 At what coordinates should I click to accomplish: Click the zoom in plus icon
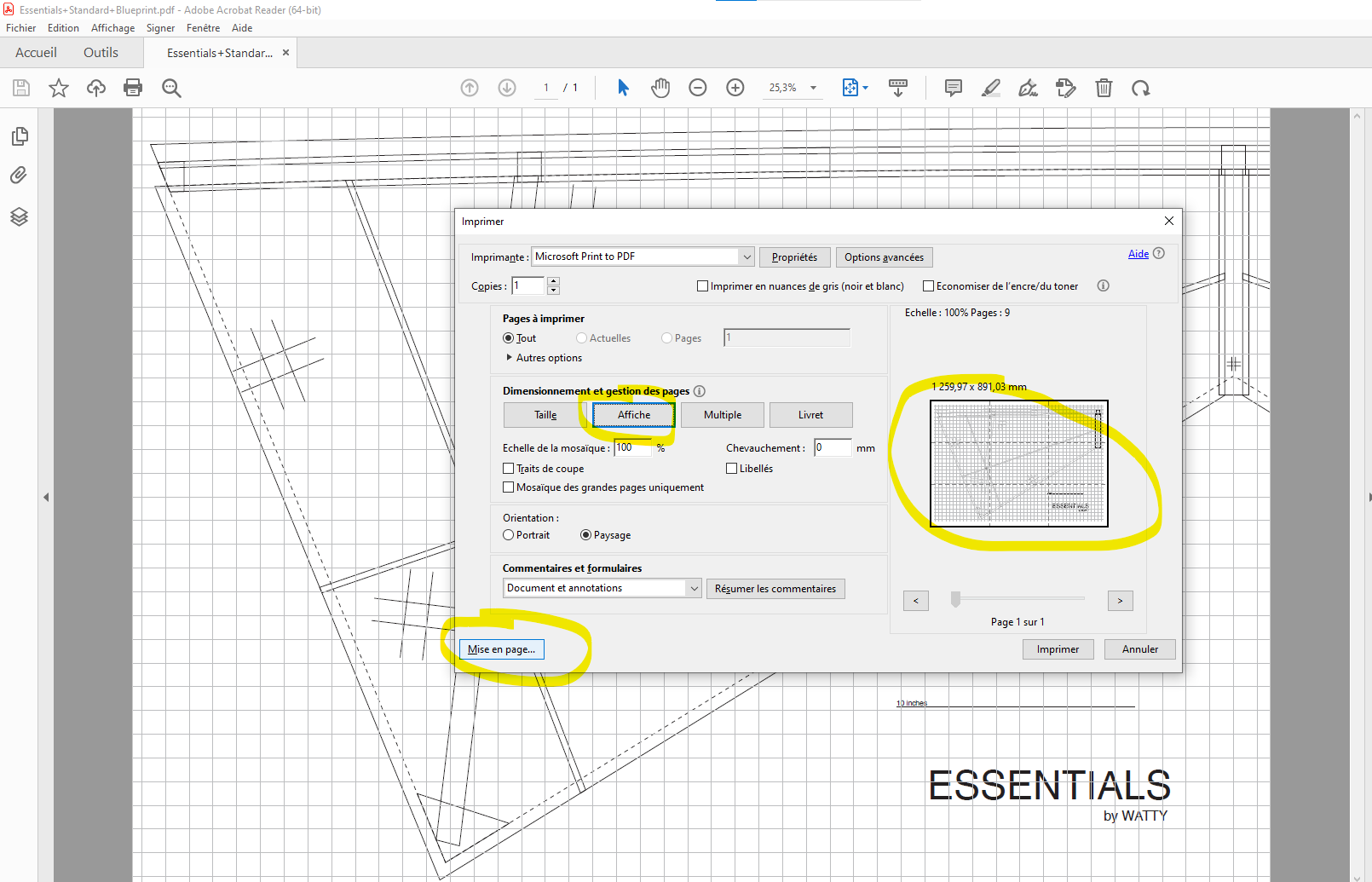735,88
